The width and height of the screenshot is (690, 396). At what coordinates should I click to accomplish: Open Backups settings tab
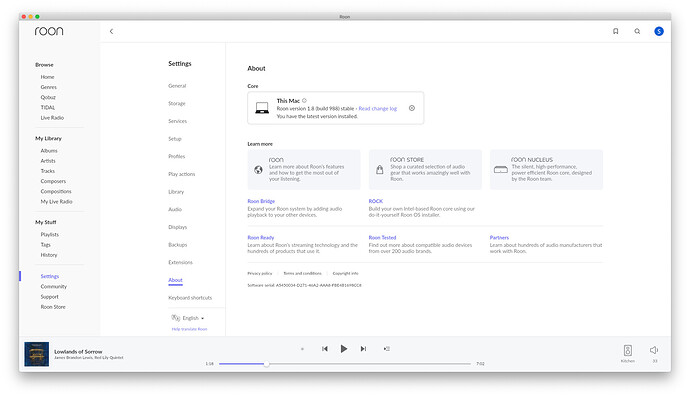point(177,245)
